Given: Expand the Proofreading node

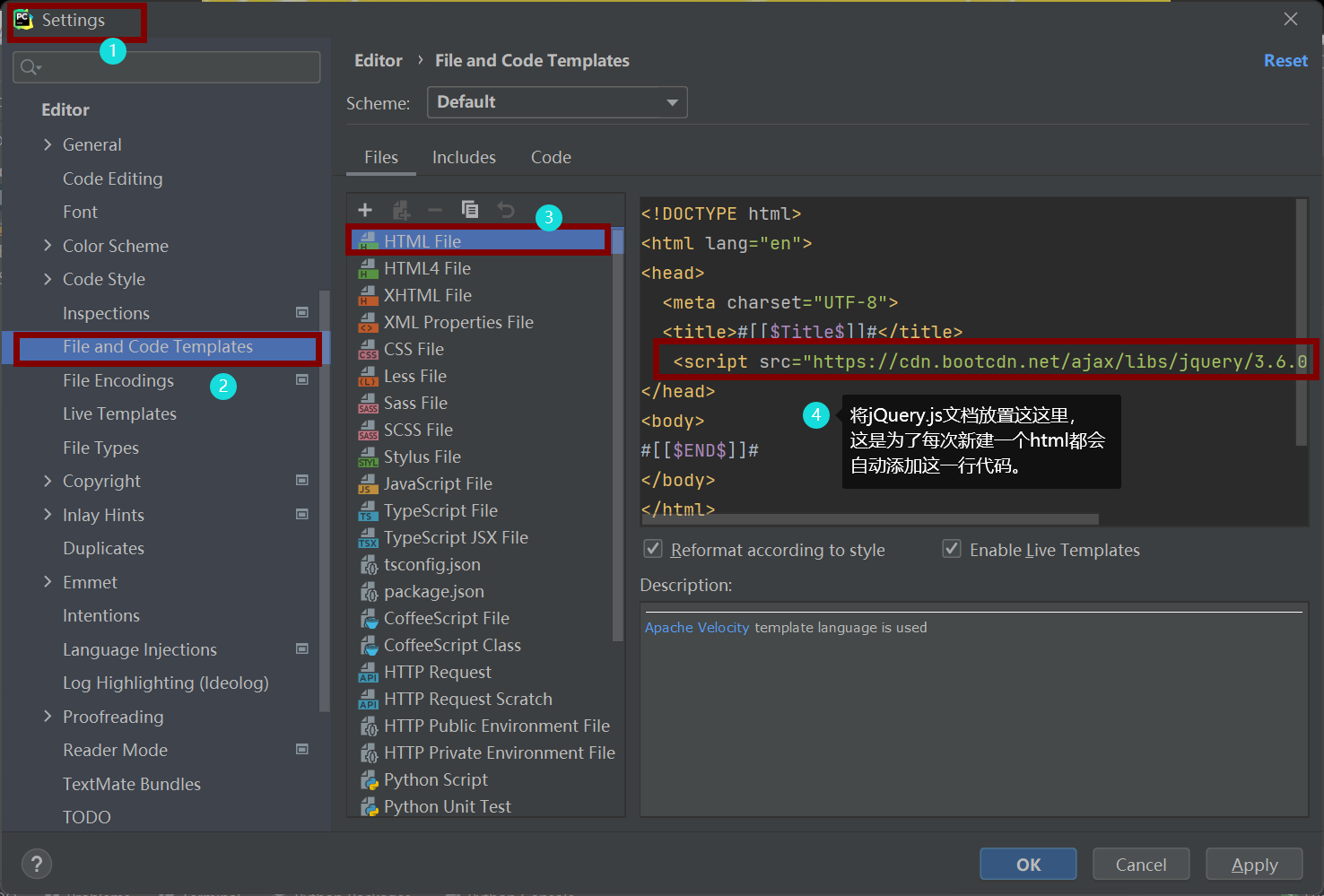Looking at the screenshot, I should 48,717.
